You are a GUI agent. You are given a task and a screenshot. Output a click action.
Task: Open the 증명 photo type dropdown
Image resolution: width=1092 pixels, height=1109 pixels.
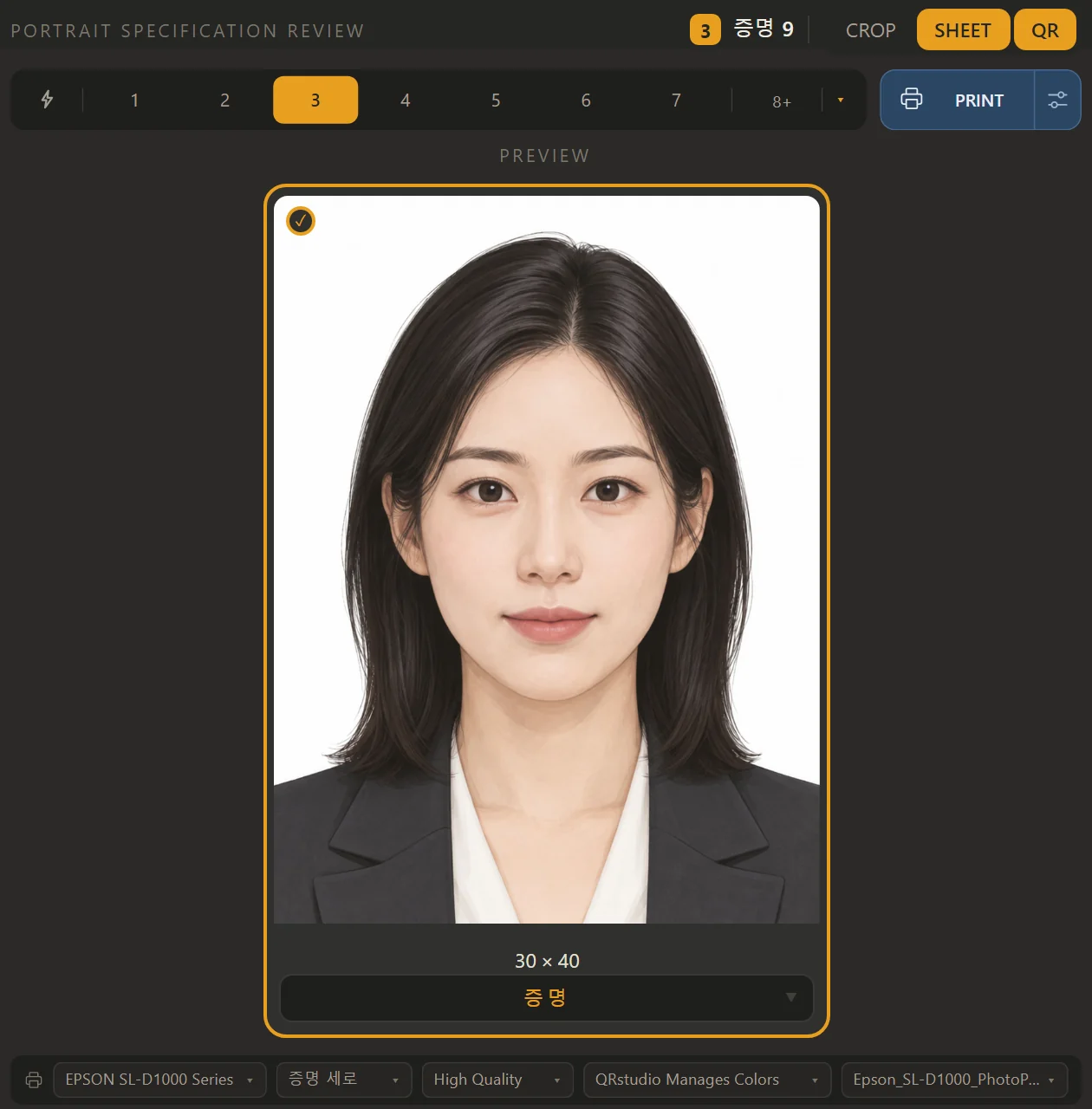click(x=547, y=998)
